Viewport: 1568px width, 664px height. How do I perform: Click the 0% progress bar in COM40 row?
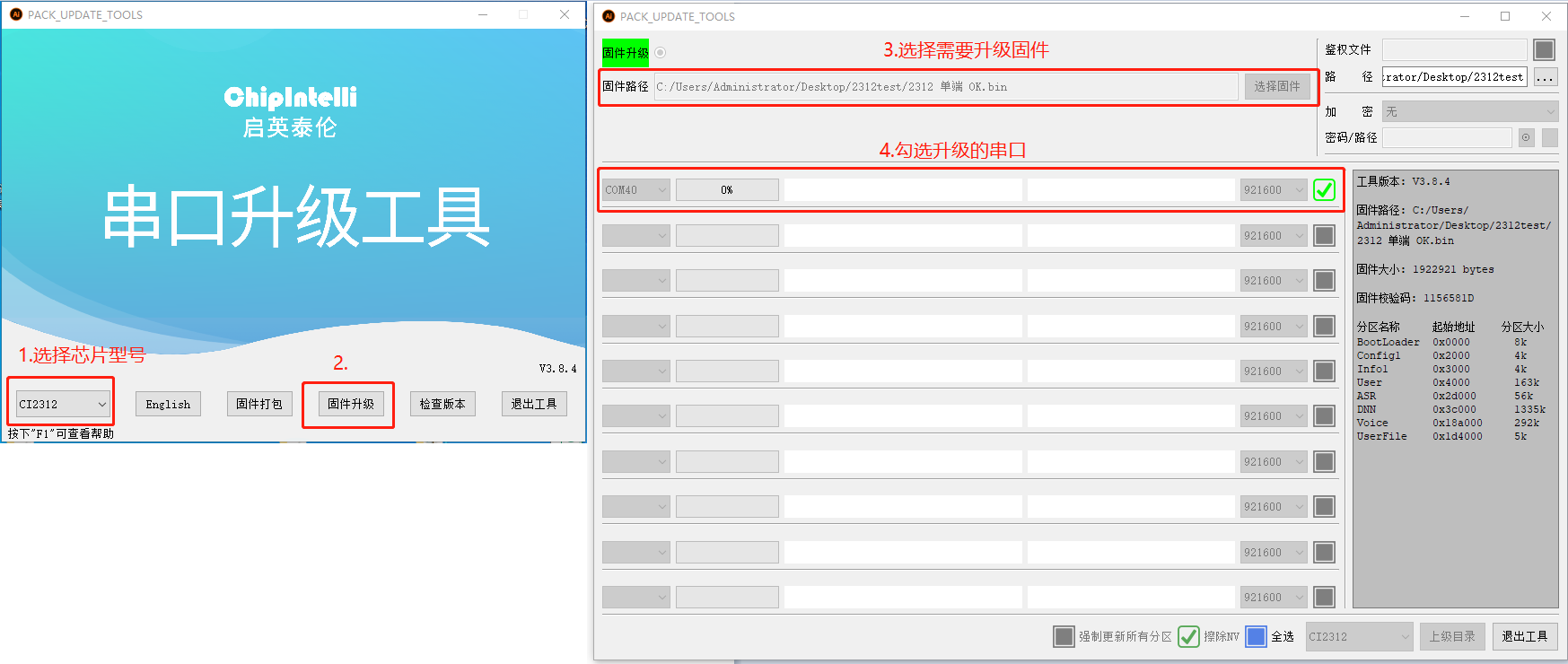tap(727, 190)
